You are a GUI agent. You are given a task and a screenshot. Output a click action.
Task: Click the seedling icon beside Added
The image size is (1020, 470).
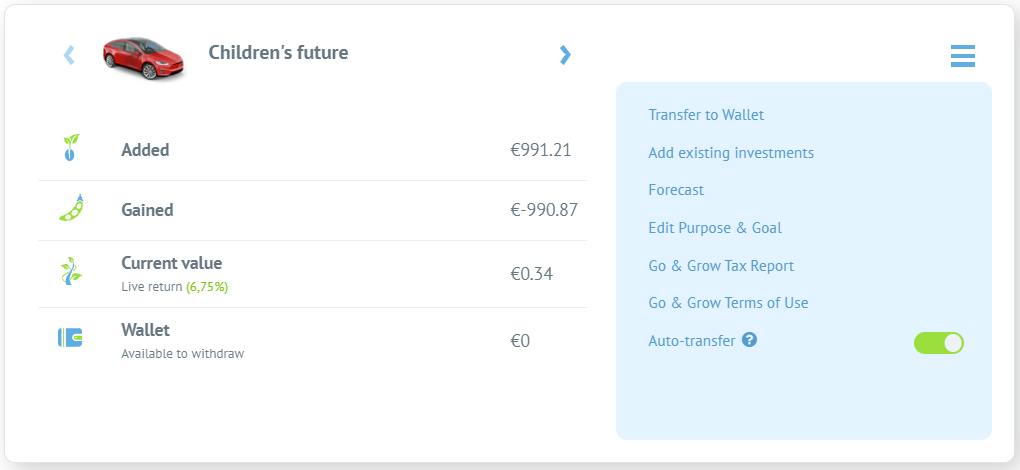(x=70, y=148)
